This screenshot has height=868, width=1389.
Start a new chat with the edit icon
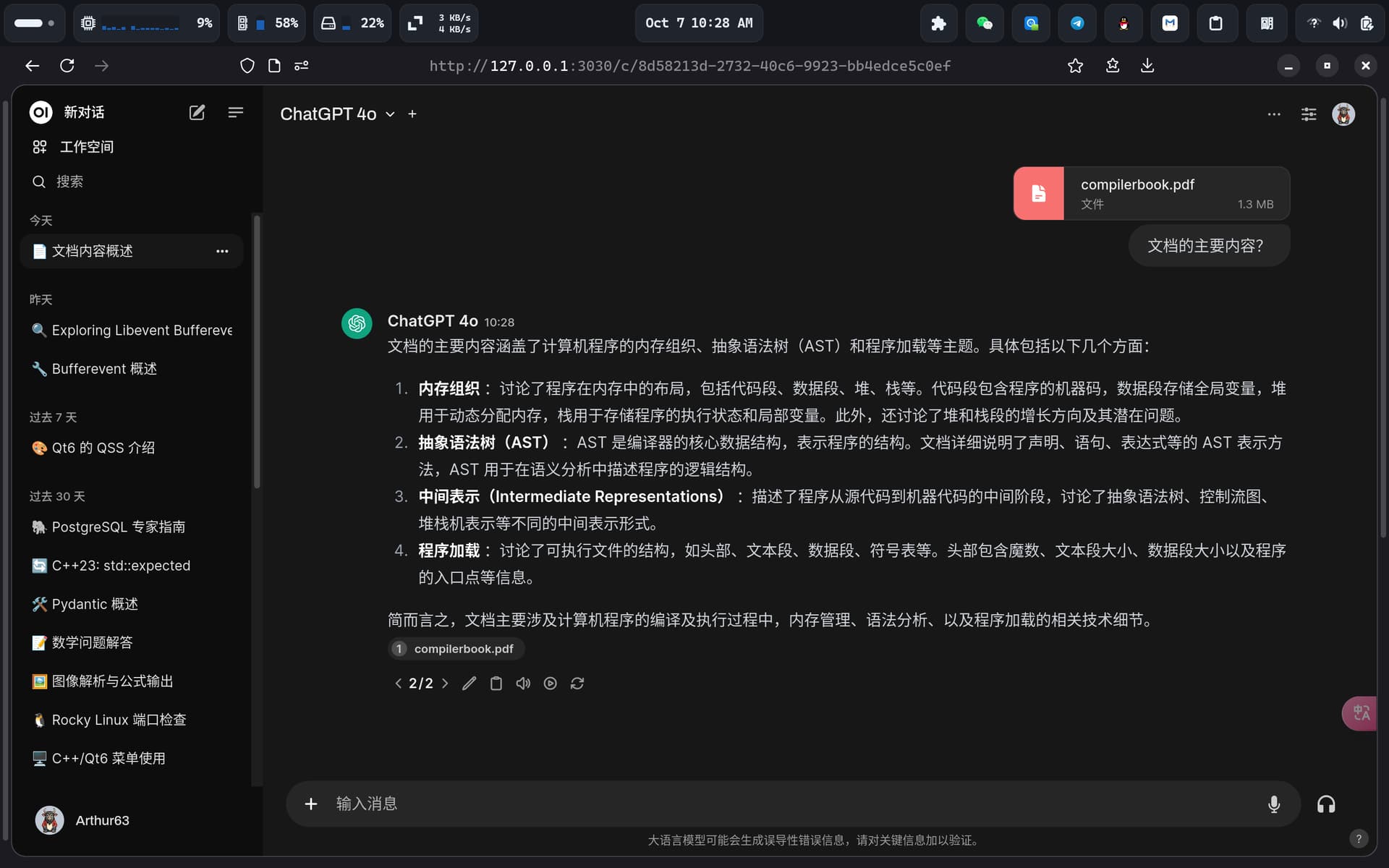(x=197, y=112)
